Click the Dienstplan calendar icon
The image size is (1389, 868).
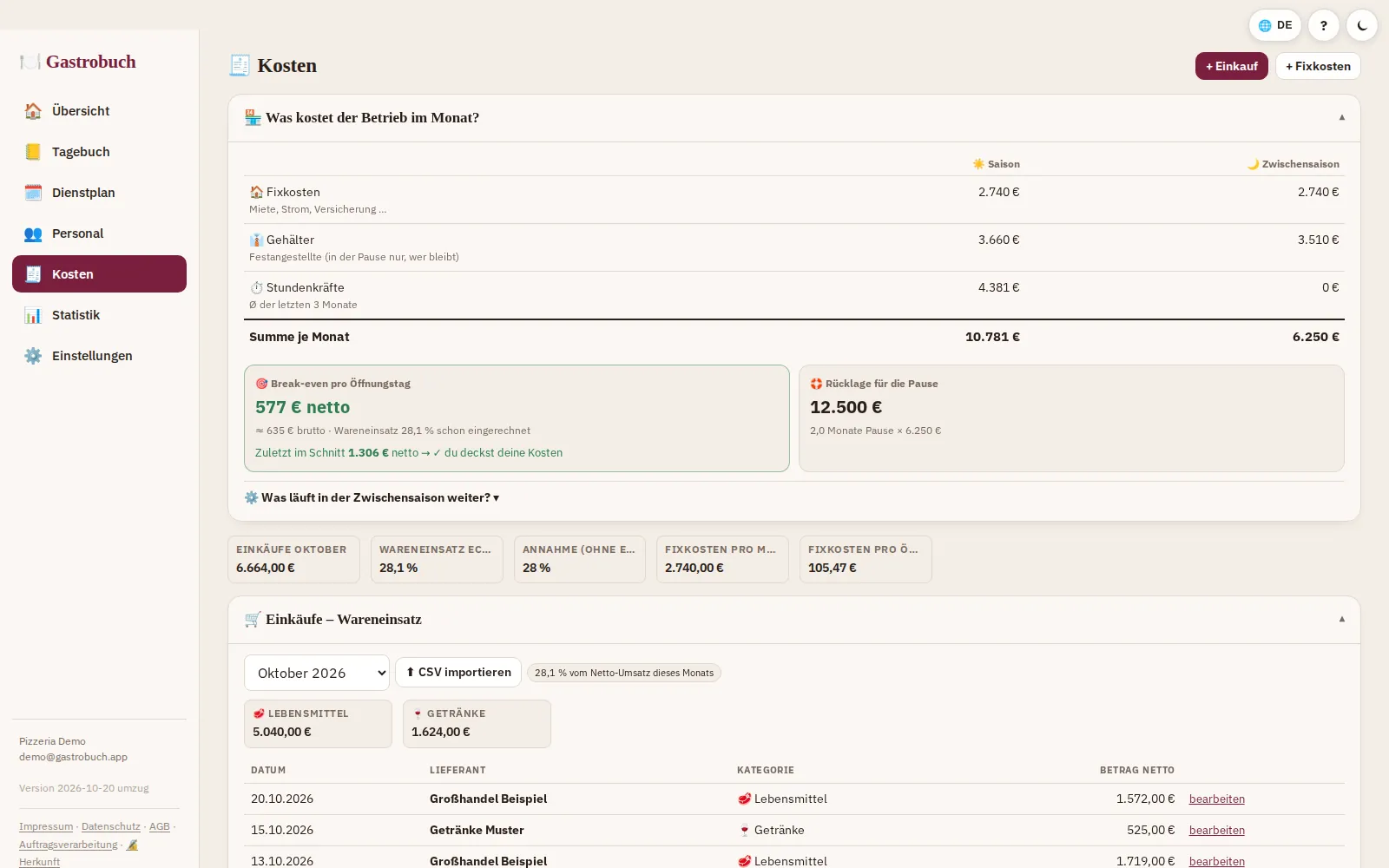point(33,193)
